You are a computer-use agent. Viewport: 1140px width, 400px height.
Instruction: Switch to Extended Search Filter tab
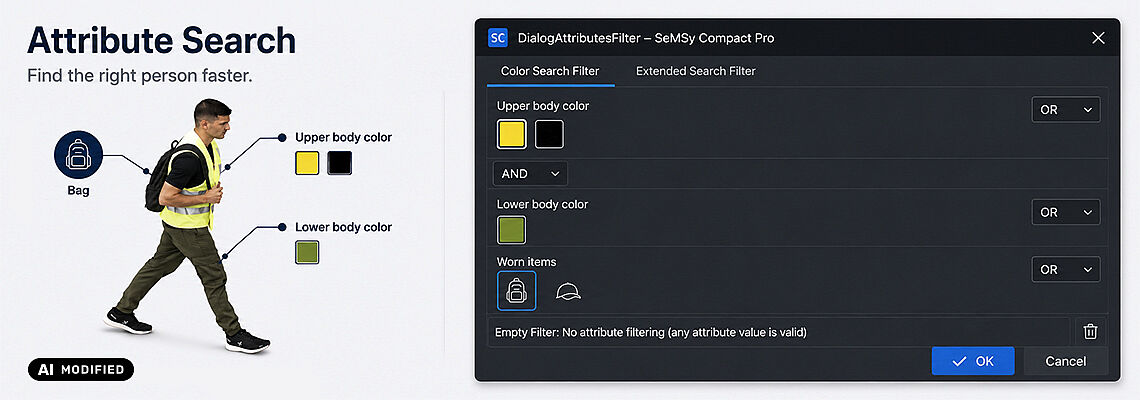pos(696,71)
